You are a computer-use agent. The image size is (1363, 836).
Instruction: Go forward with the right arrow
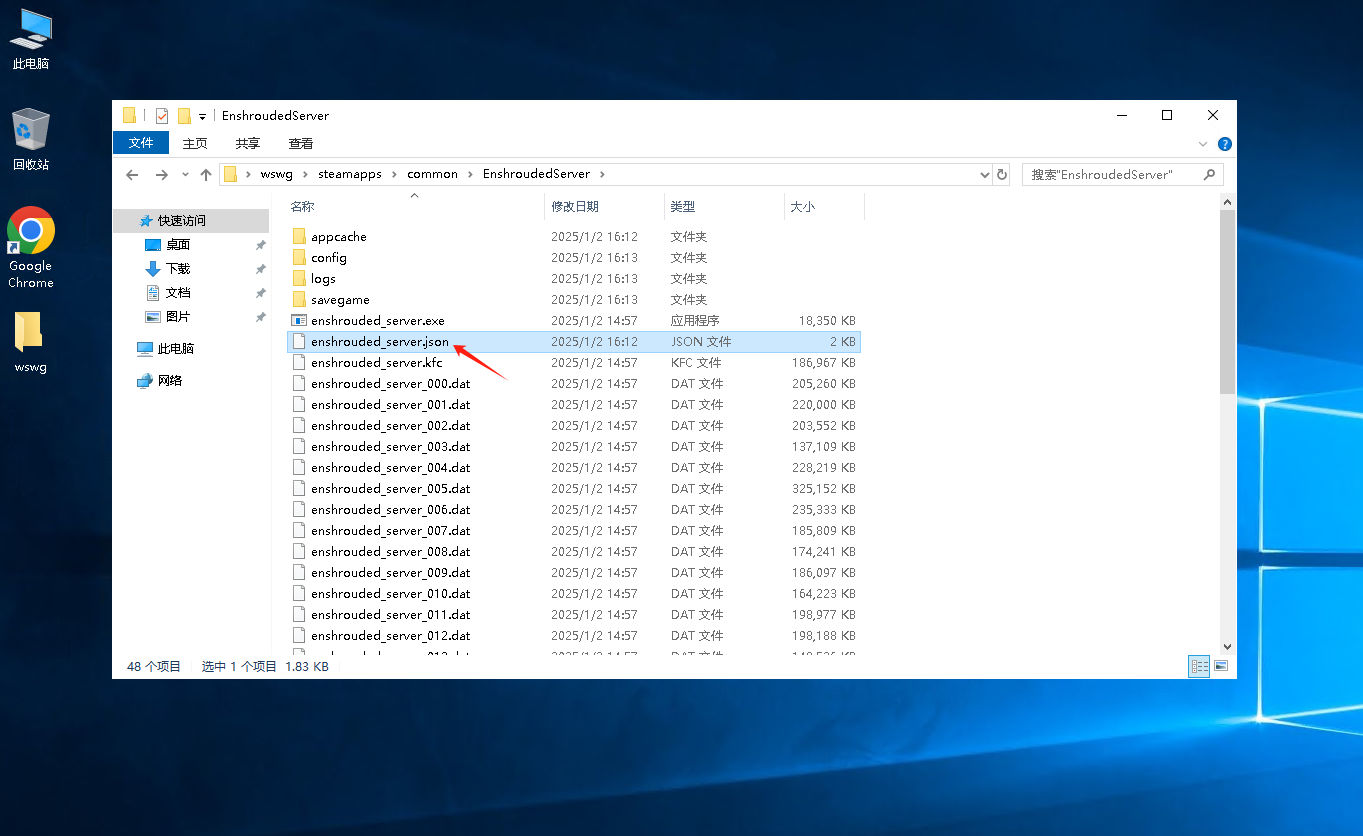point(162,174)
